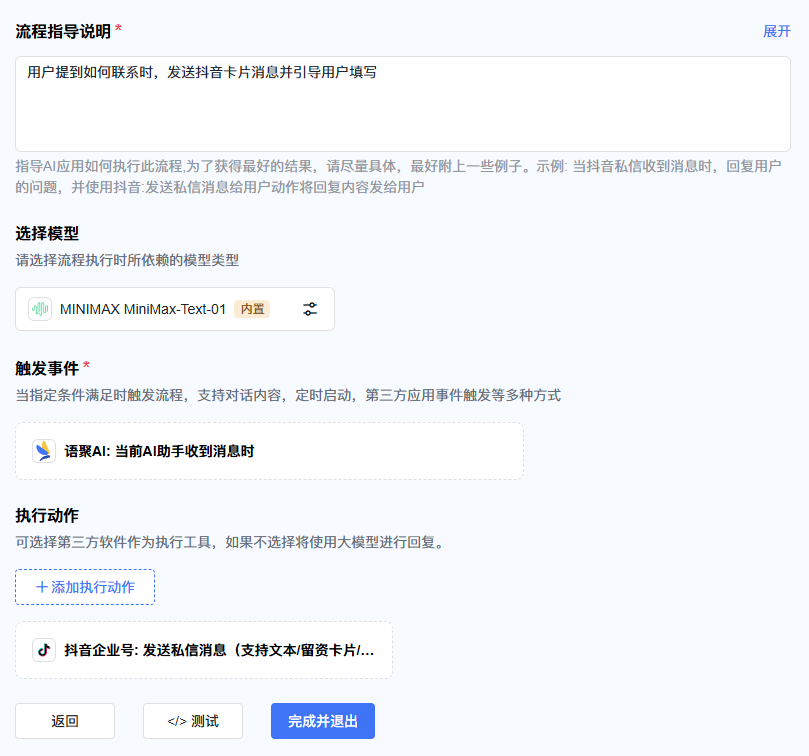Click the MiniMax waveform model icon

pos(40,309)
